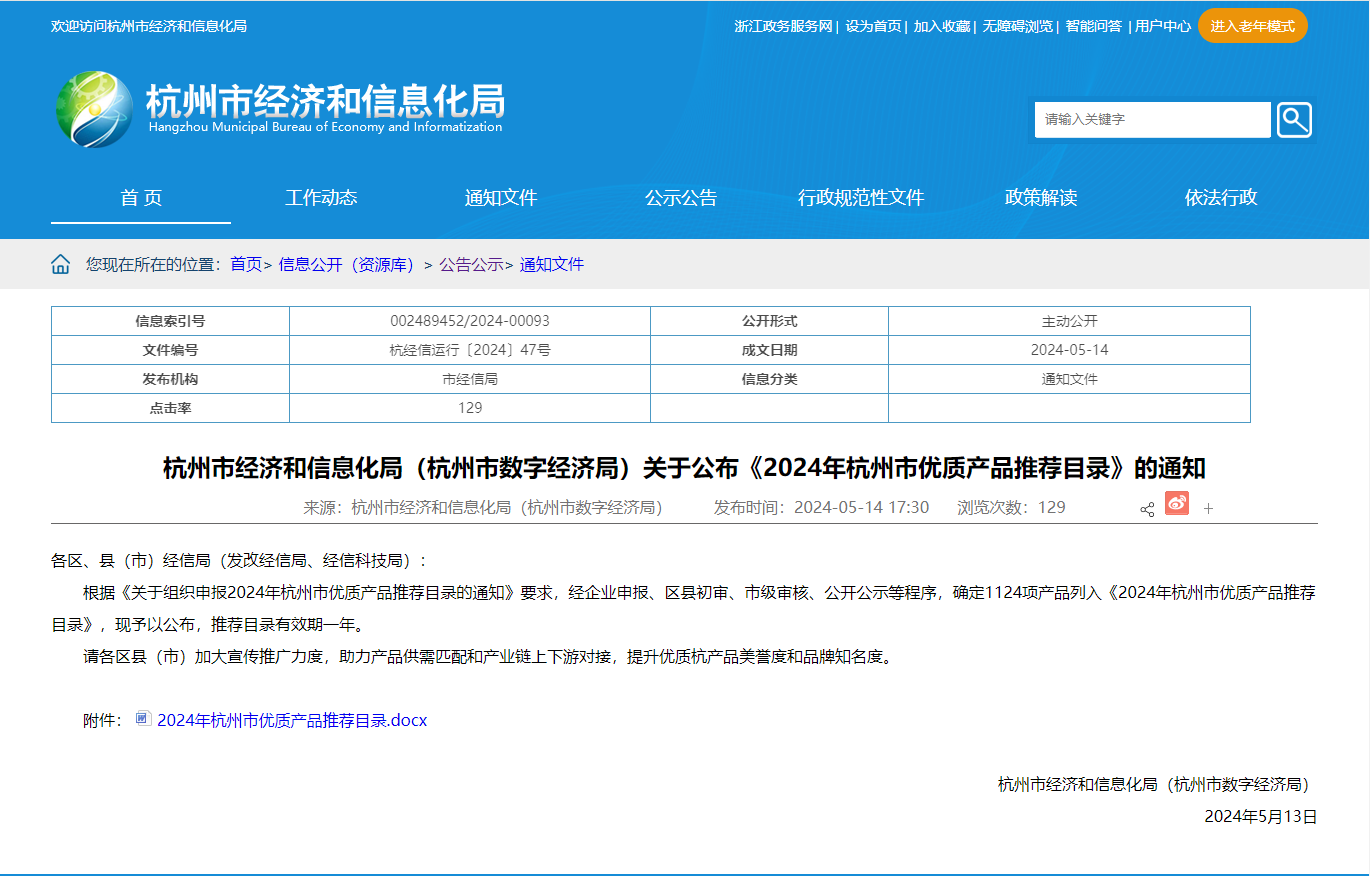The height and width of the screenshot is (876, 1370).
Task: Open the 用户中心 link
Action: [x=1162, y=26]
